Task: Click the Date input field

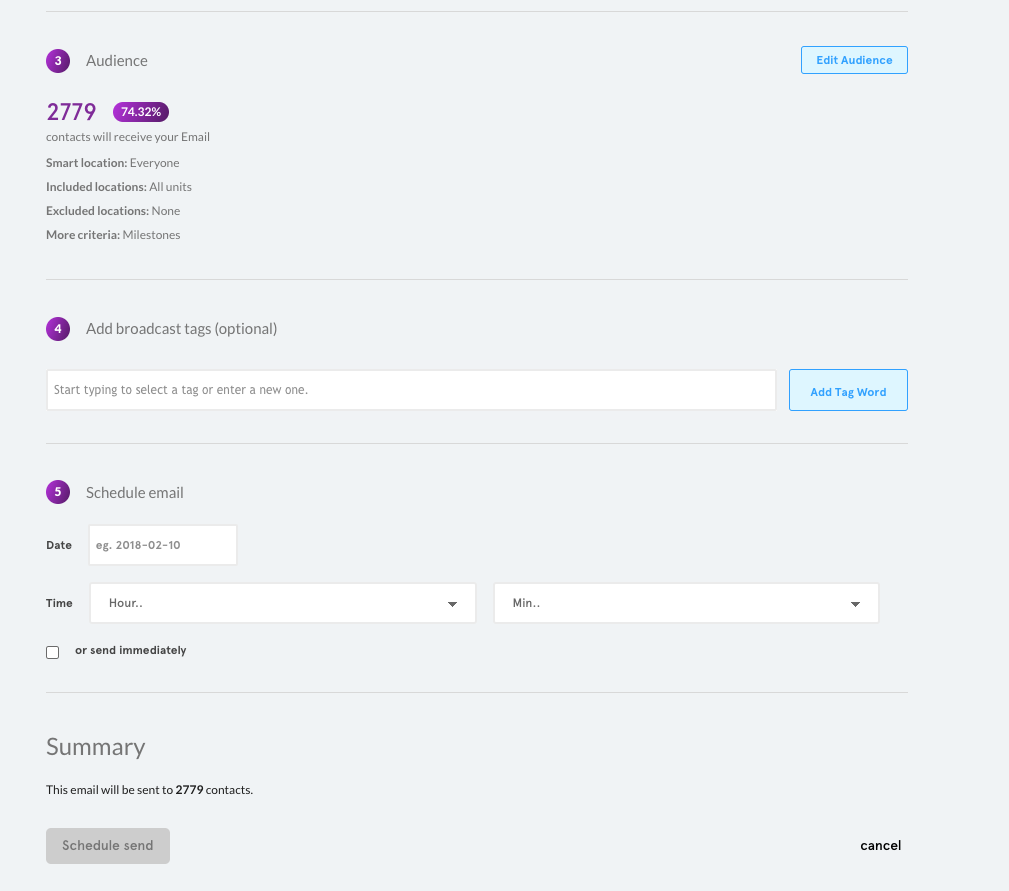Action: point(163,545)
